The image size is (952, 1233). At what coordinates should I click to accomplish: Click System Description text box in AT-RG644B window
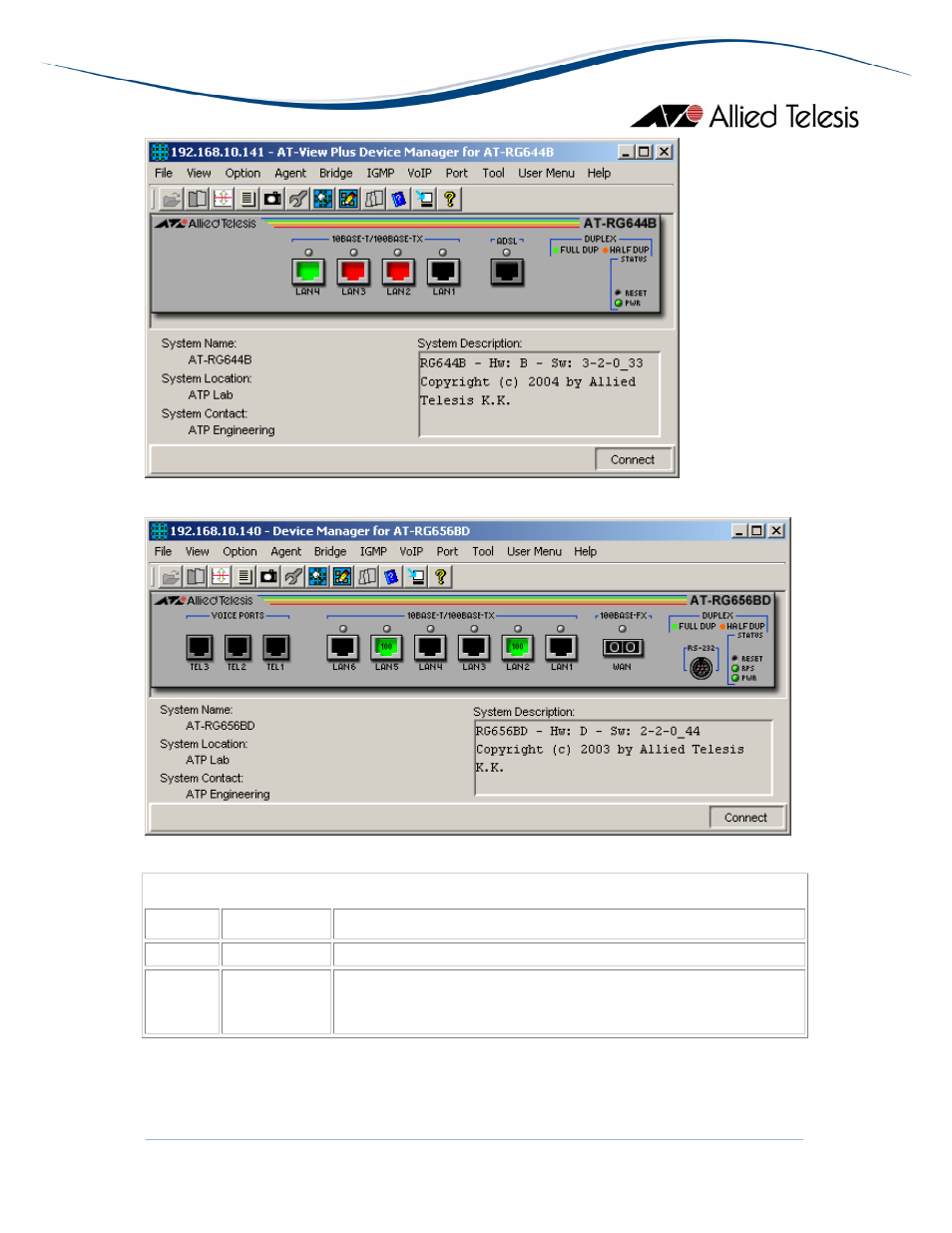(539, 394)
